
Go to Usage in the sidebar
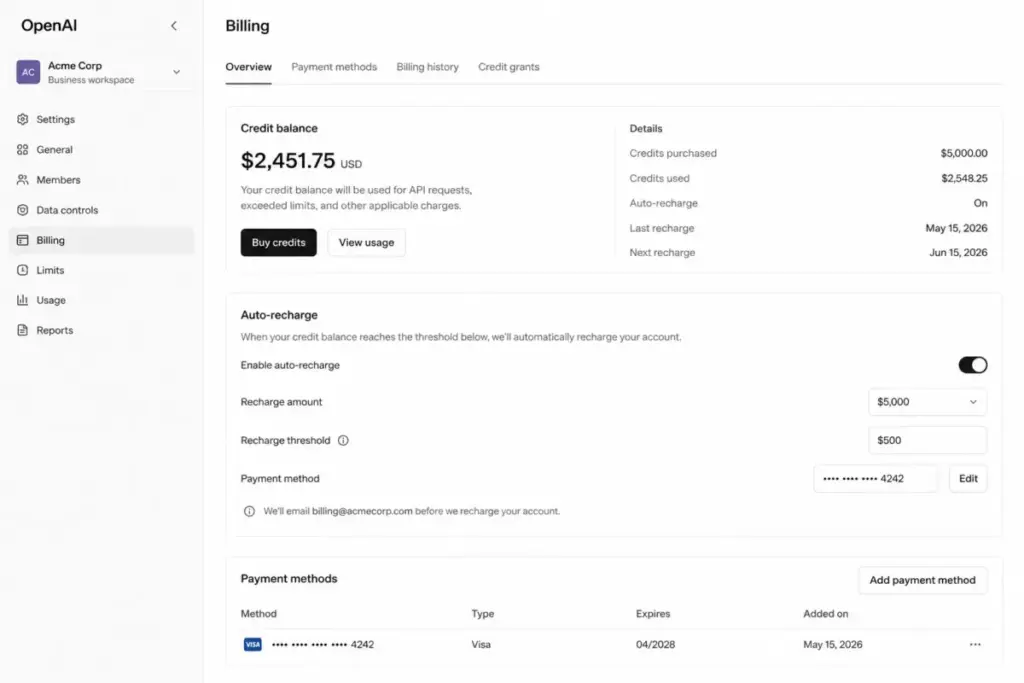pos(51,300)
